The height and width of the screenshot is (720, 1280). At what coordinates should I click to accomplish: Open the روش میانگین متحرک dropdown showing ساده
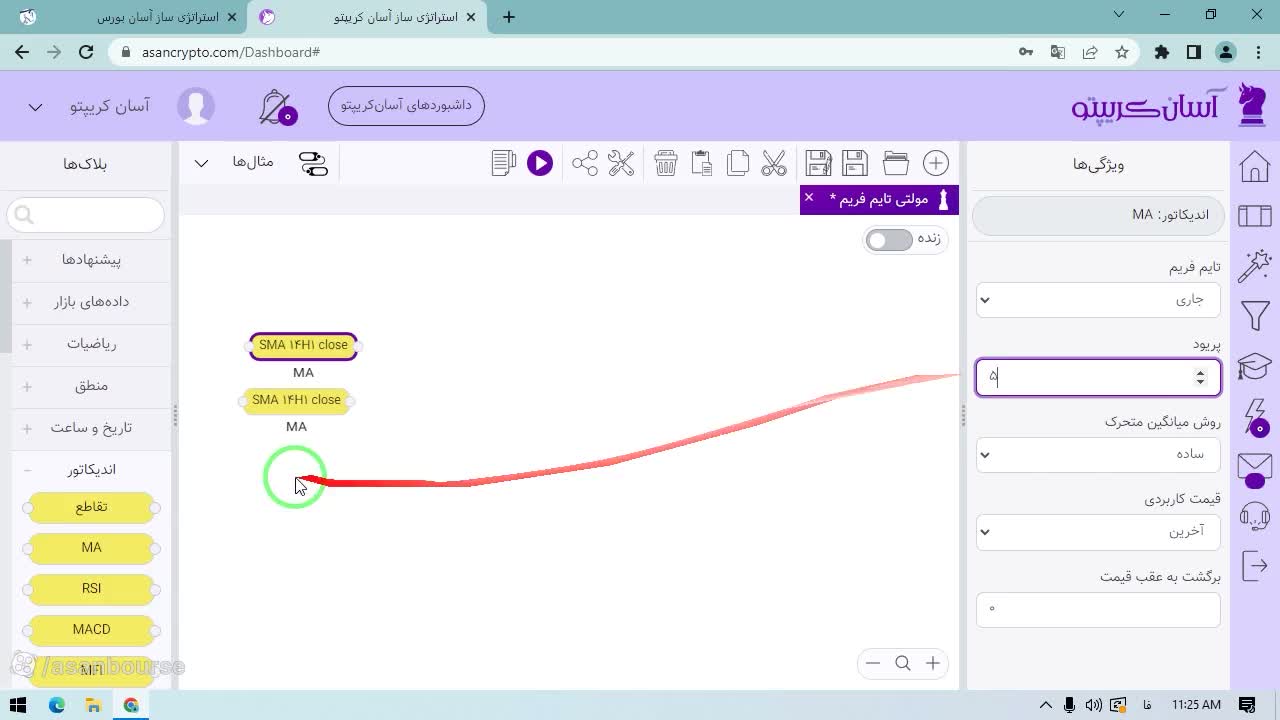(x=1098, y=454)
